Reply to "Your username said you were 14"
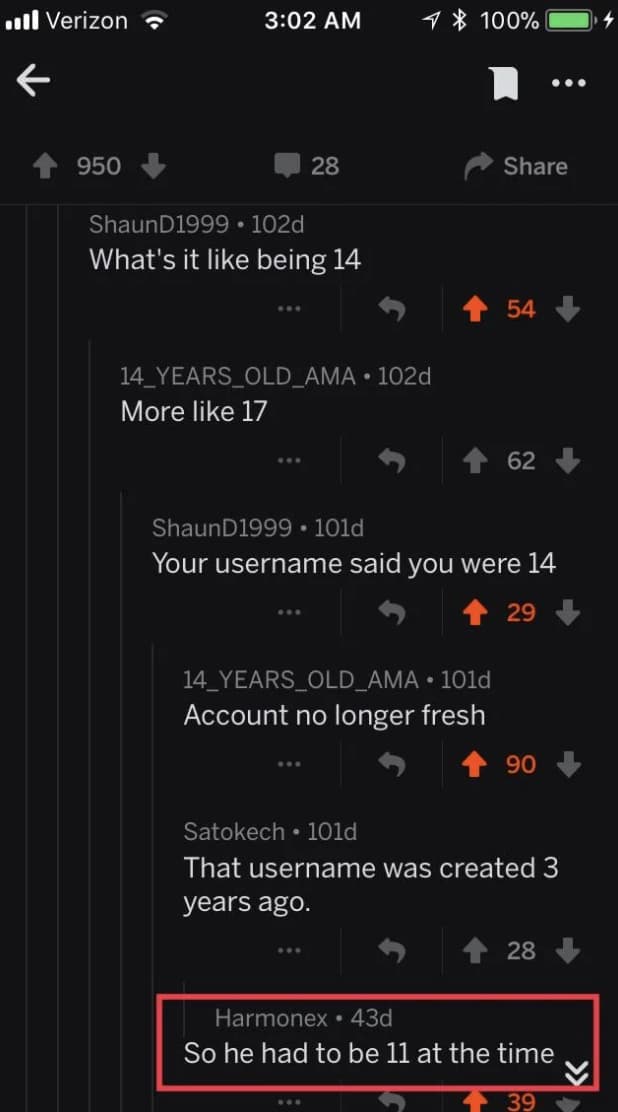618x1112 pixels. [x=393, y=612]
